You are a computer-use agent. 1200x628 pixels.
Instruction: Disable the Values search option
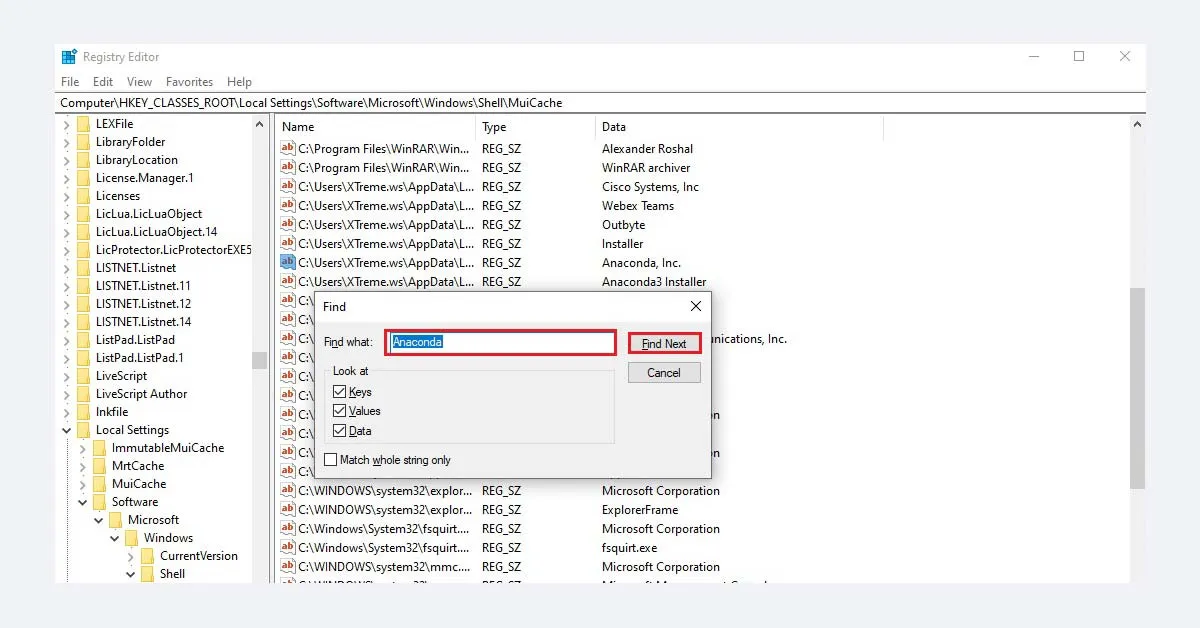(341, 410)
